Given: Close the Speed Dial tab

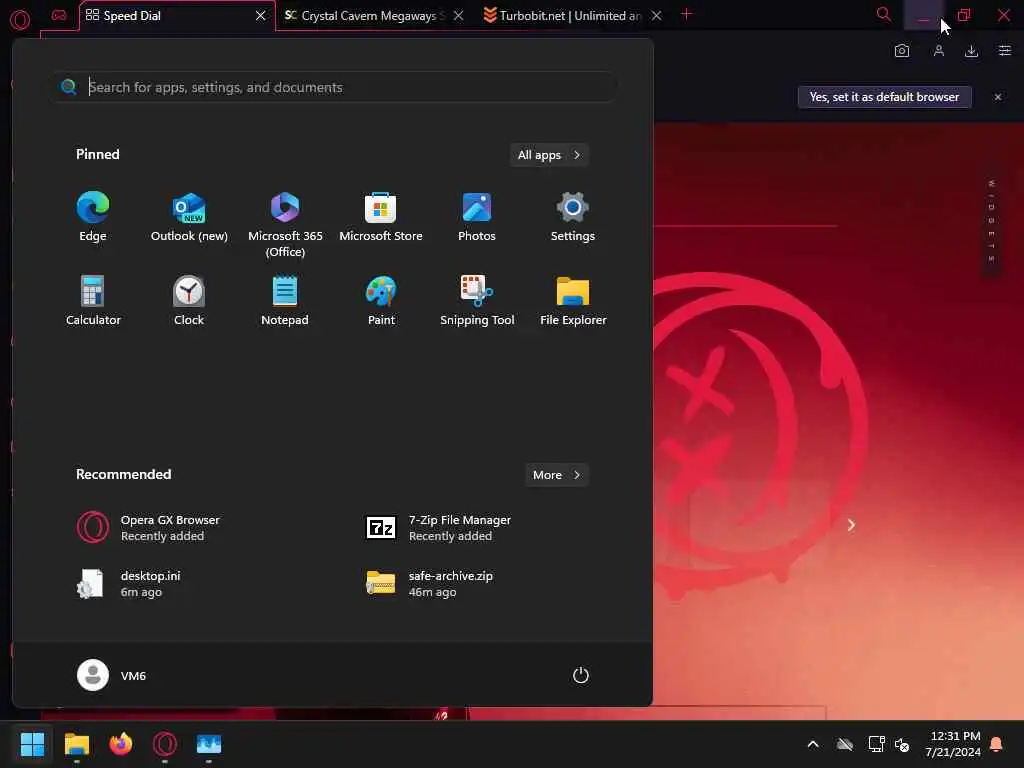Looking at the screenshot, I should click(x=261, y=16).
